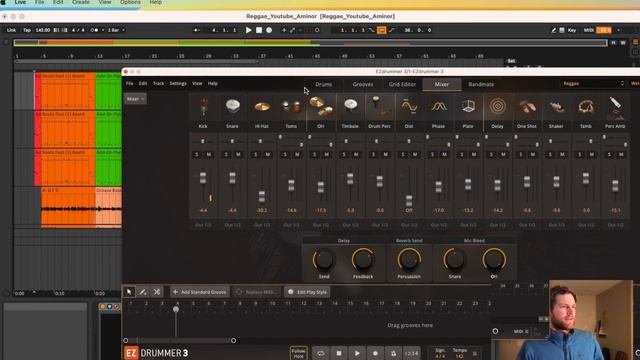Click Ableton Link button
The width and height of the screenshot is (640, 360).
[11, 30]
